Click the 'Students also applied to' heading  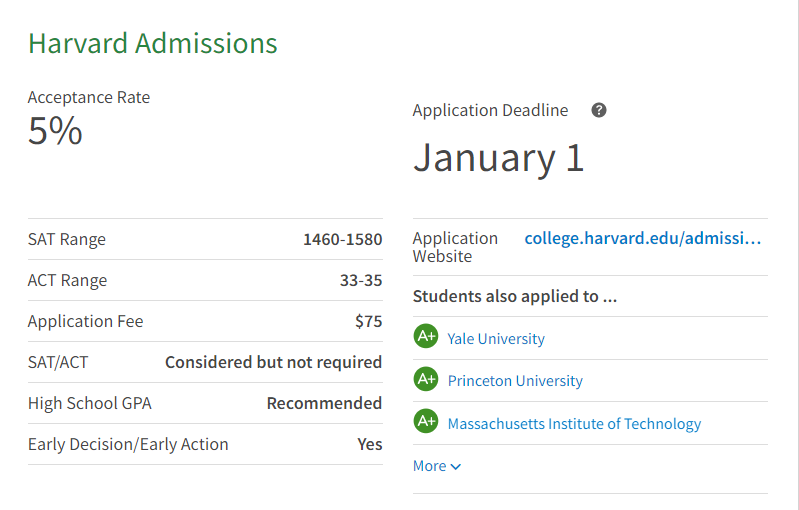point(515,296)
